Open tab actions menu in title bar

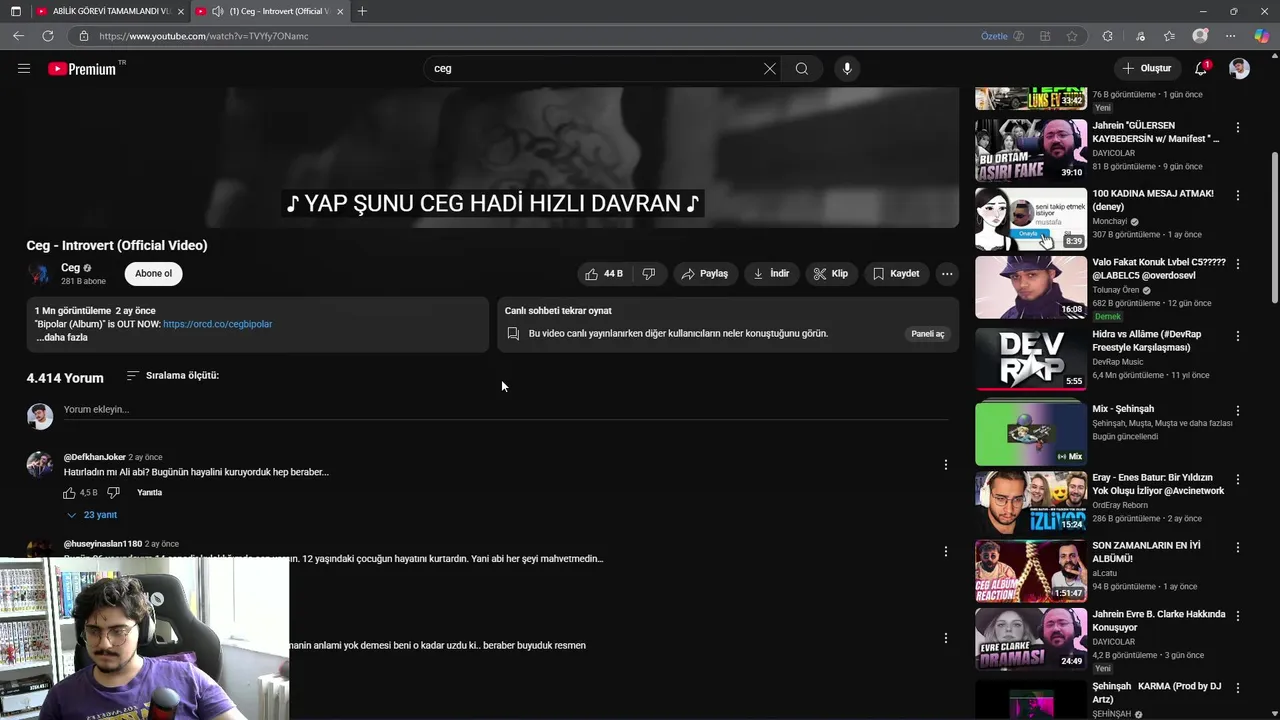click(x=15, y=11)
